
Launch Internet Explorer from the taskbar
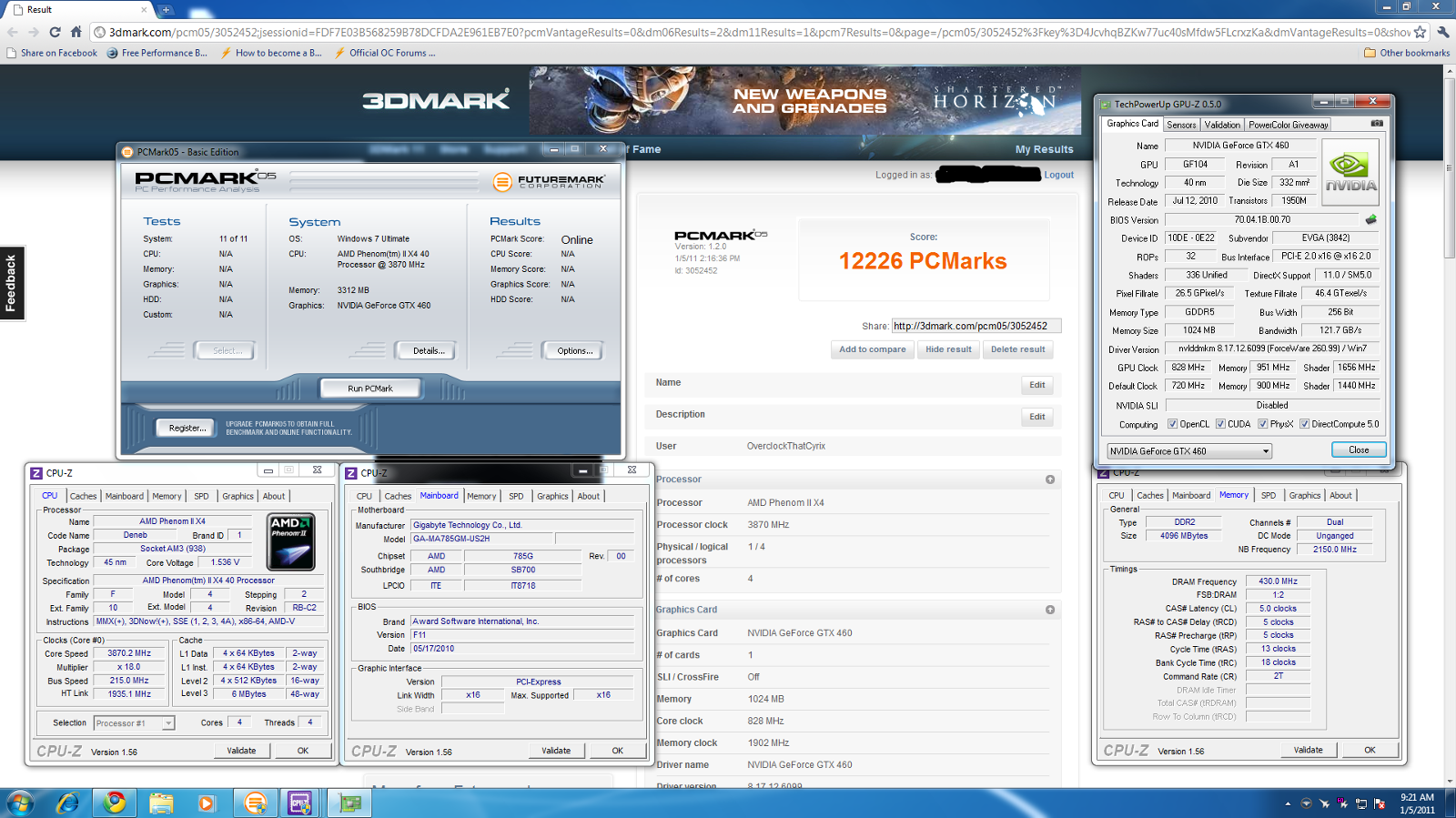(68, 803)
